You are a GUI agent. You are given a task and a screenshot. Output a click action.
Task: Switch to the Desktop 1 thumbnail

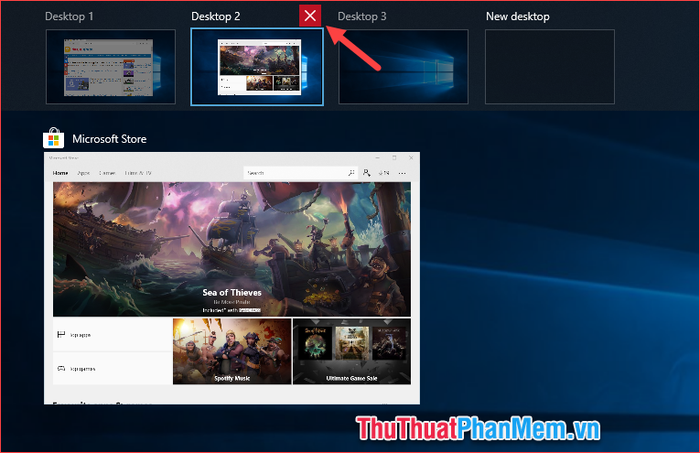(111, 67)
